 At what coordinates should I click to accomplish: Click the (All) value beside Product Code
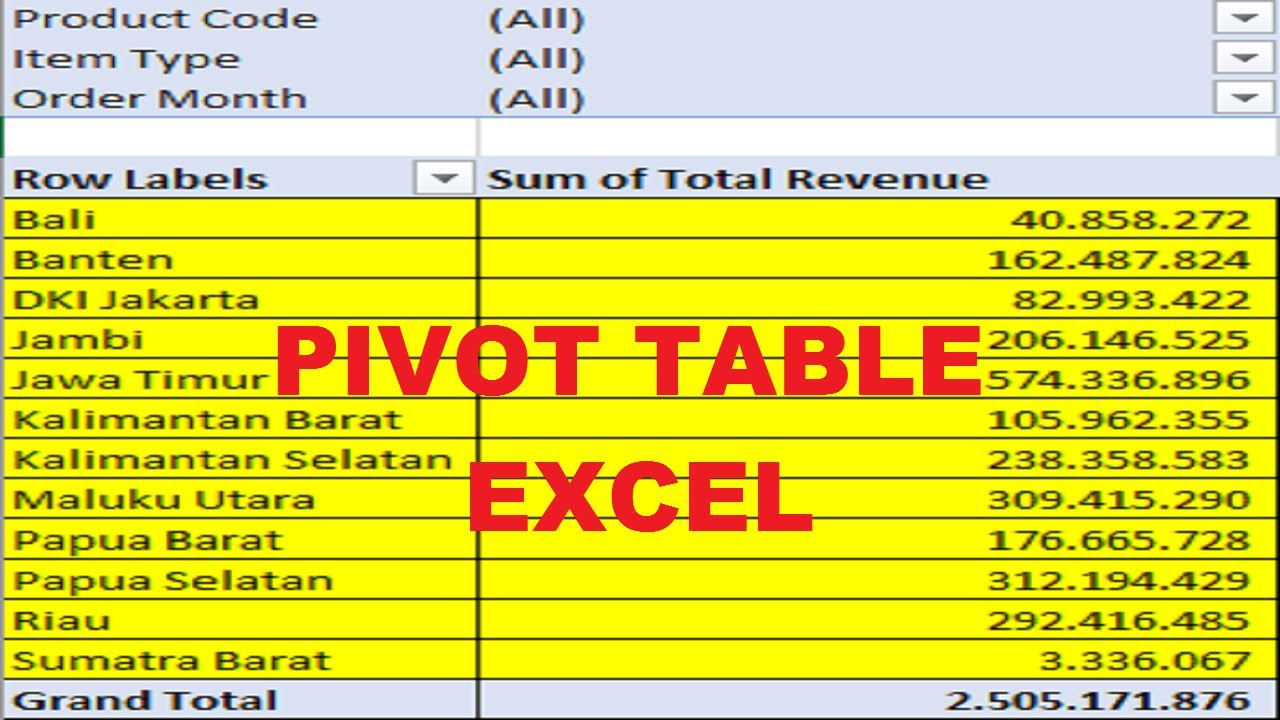536,19
